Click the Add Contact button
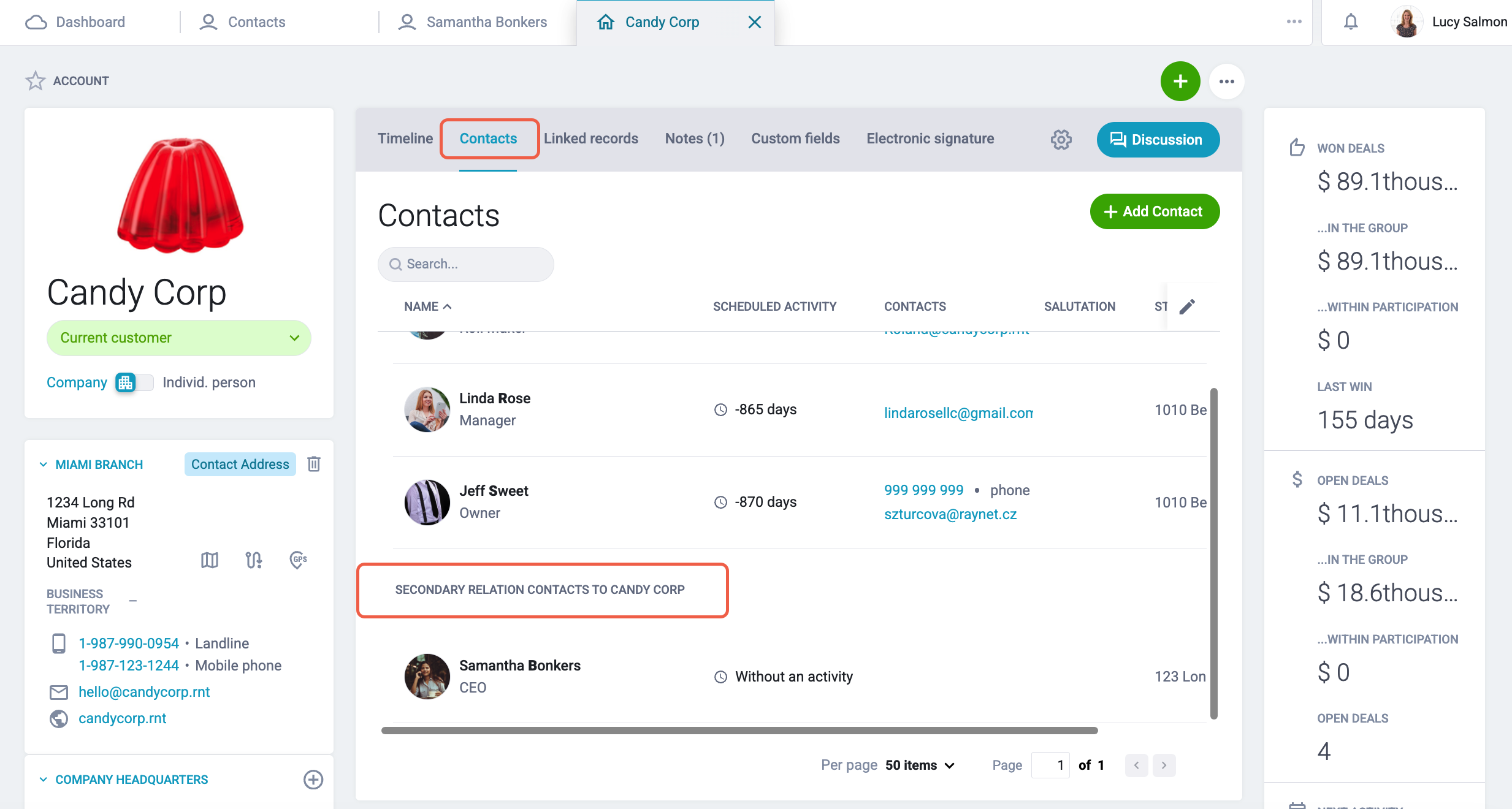Screen dimensions: 1512x809 point(1155,211)
